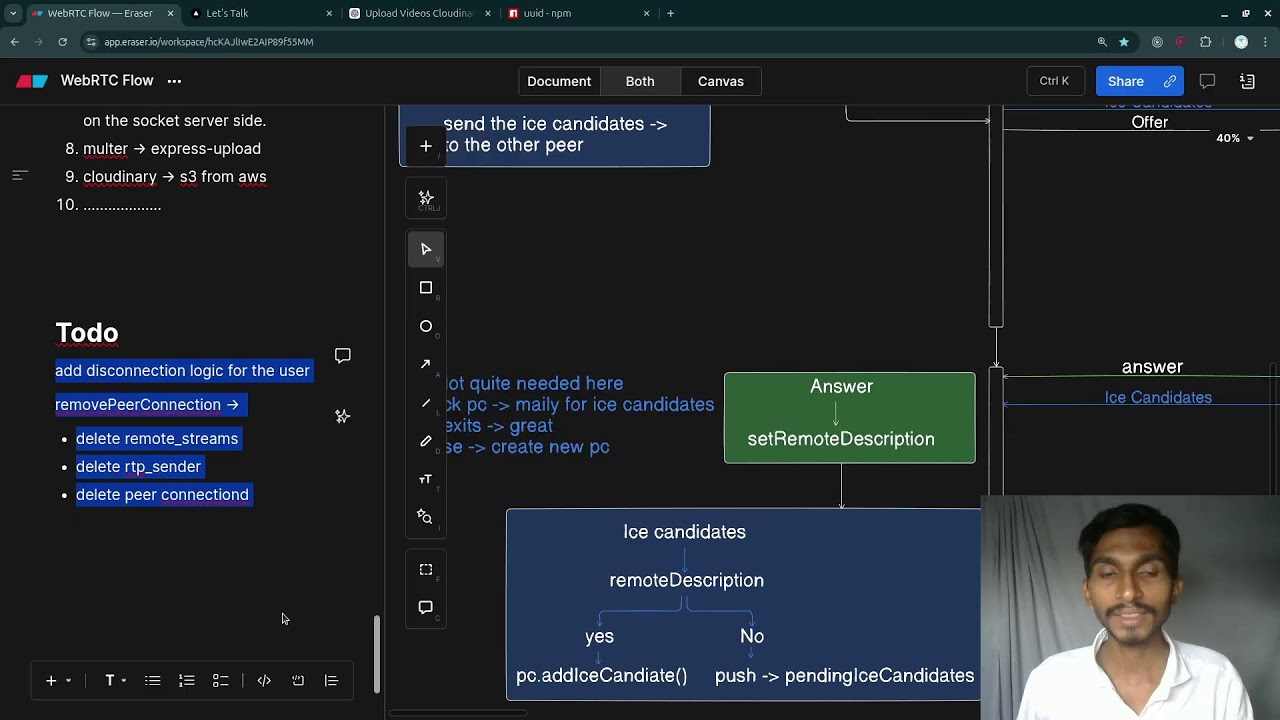Viewport: 1280px width, 720px height.
Task: Switch to Both view
Action: (x=640, y=81)
